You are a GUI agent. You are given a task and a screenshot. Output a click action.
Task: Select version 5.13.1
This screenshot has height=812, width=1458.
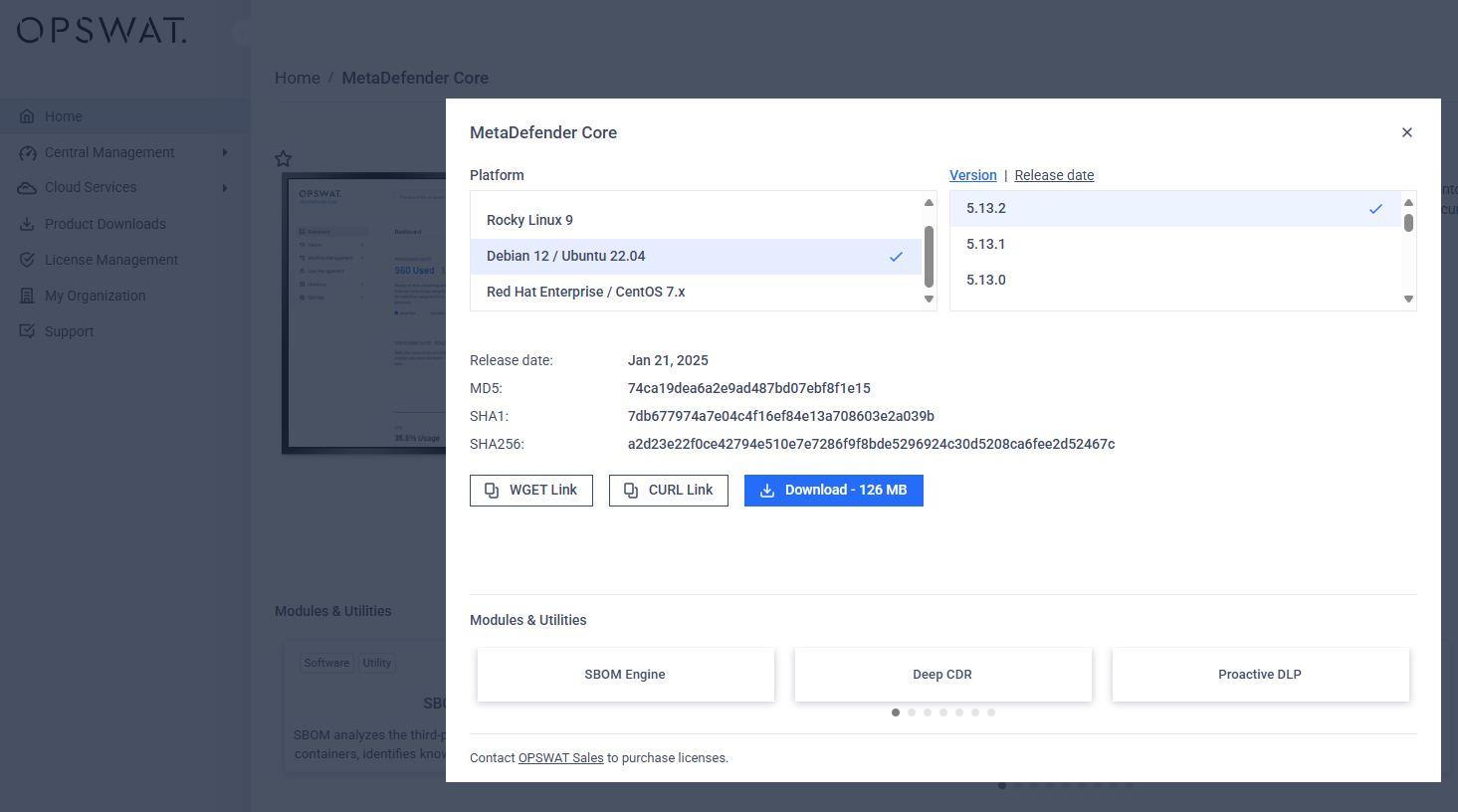click(1175, 244)
